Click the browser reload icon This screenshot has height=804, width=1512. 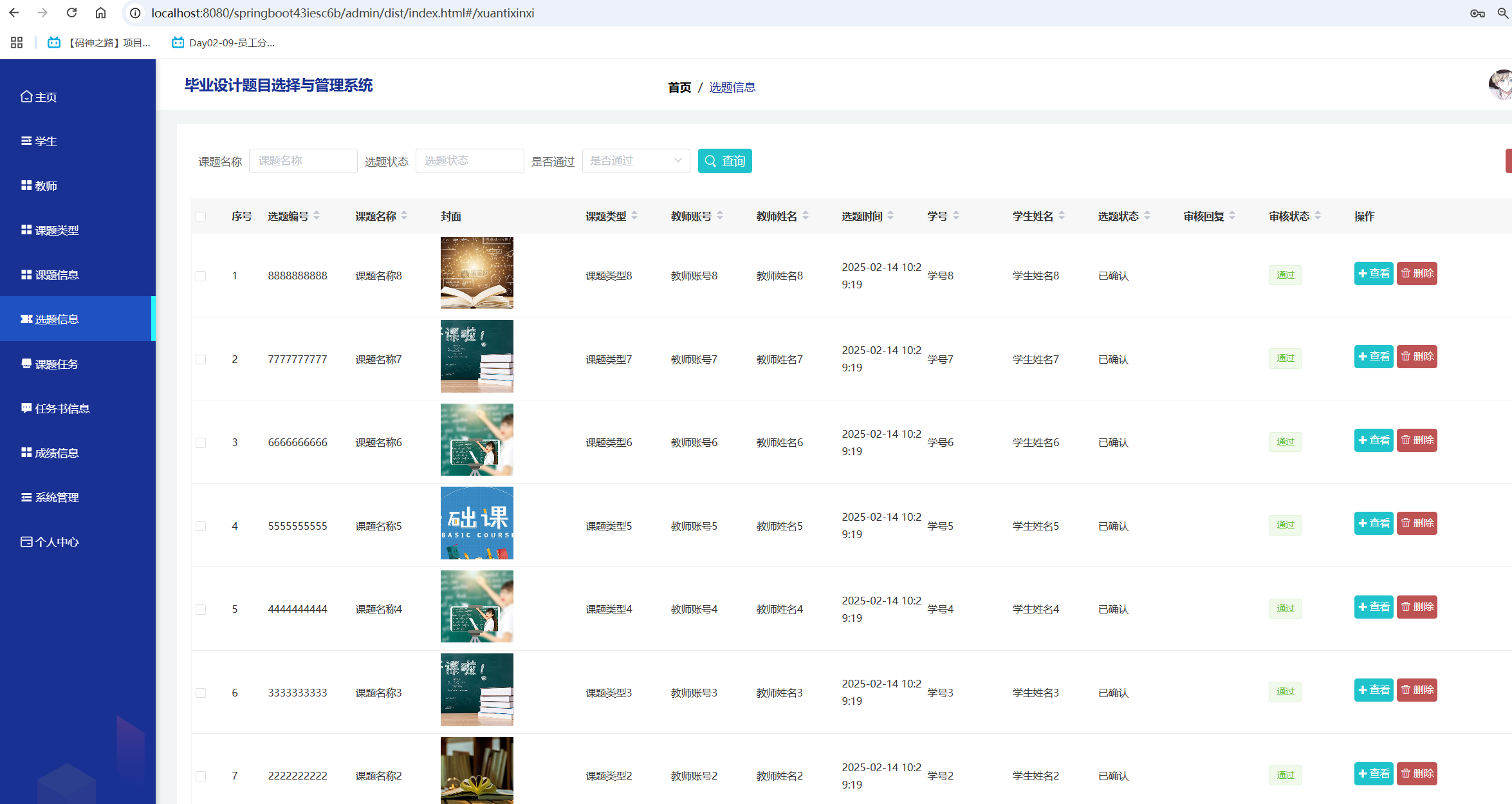pyautogui.click(x=71, y=13)
